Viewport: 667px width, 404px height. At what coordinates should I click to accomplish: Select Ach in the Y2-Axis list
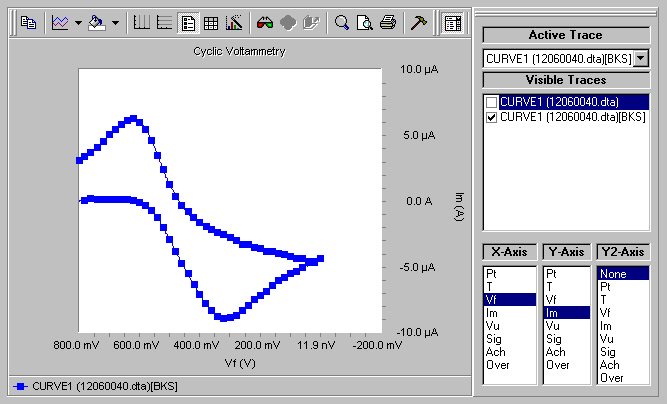point(623,365)
